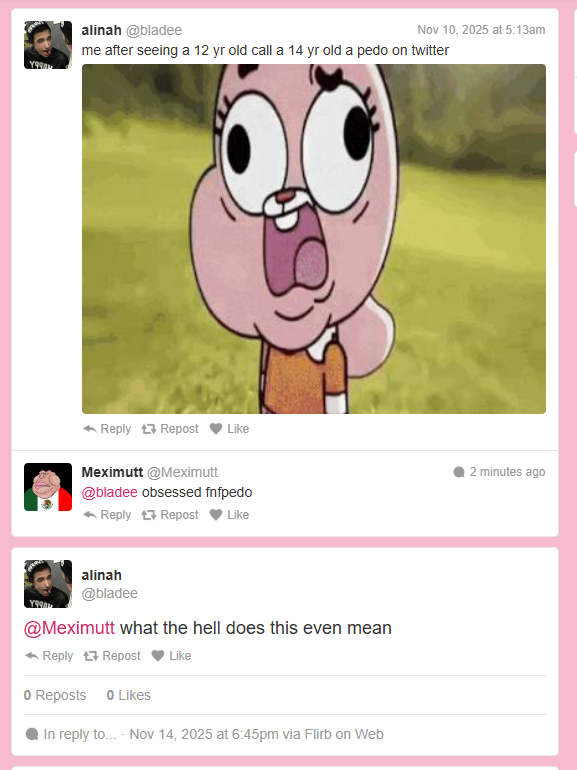Open the pink @Meximutt mention

69,628
